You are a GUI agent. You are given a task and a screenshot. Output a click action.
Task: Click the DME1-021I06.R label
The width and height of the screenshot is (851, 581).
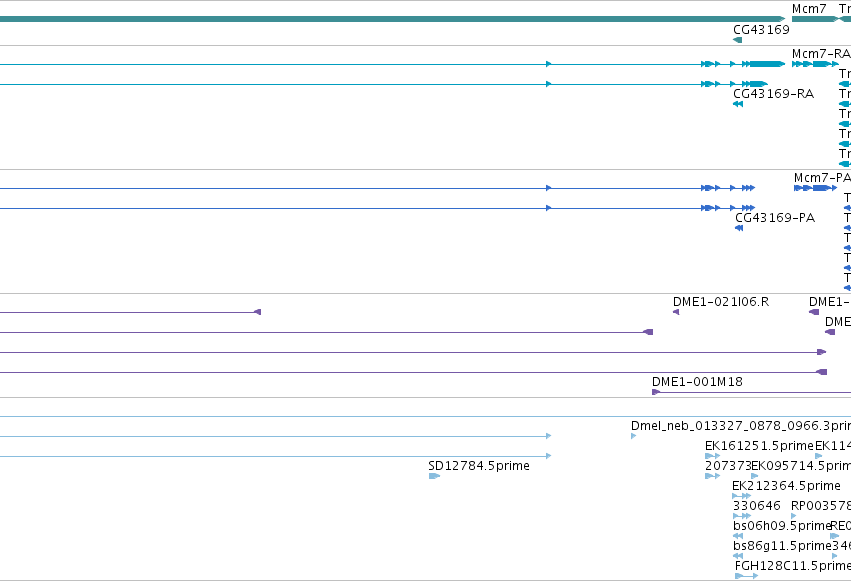pyautogui.click(x=721, y=302)
